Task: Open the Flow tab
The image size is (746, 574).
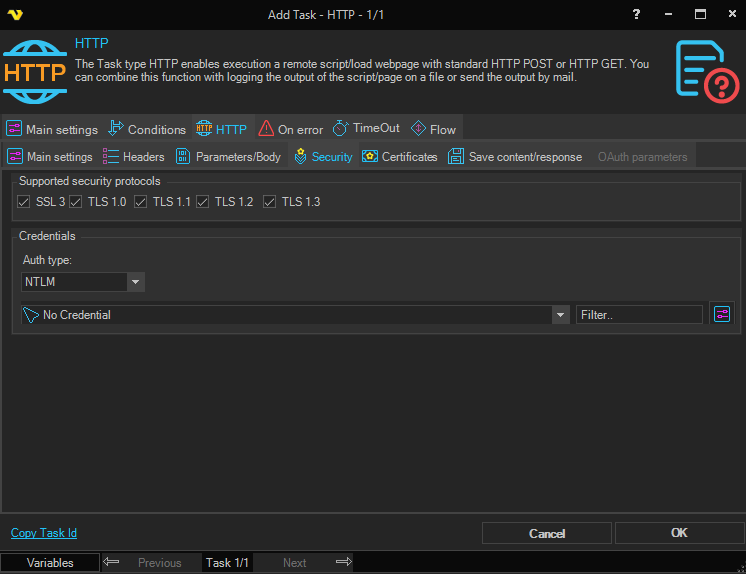Action: tap(432, 129)
